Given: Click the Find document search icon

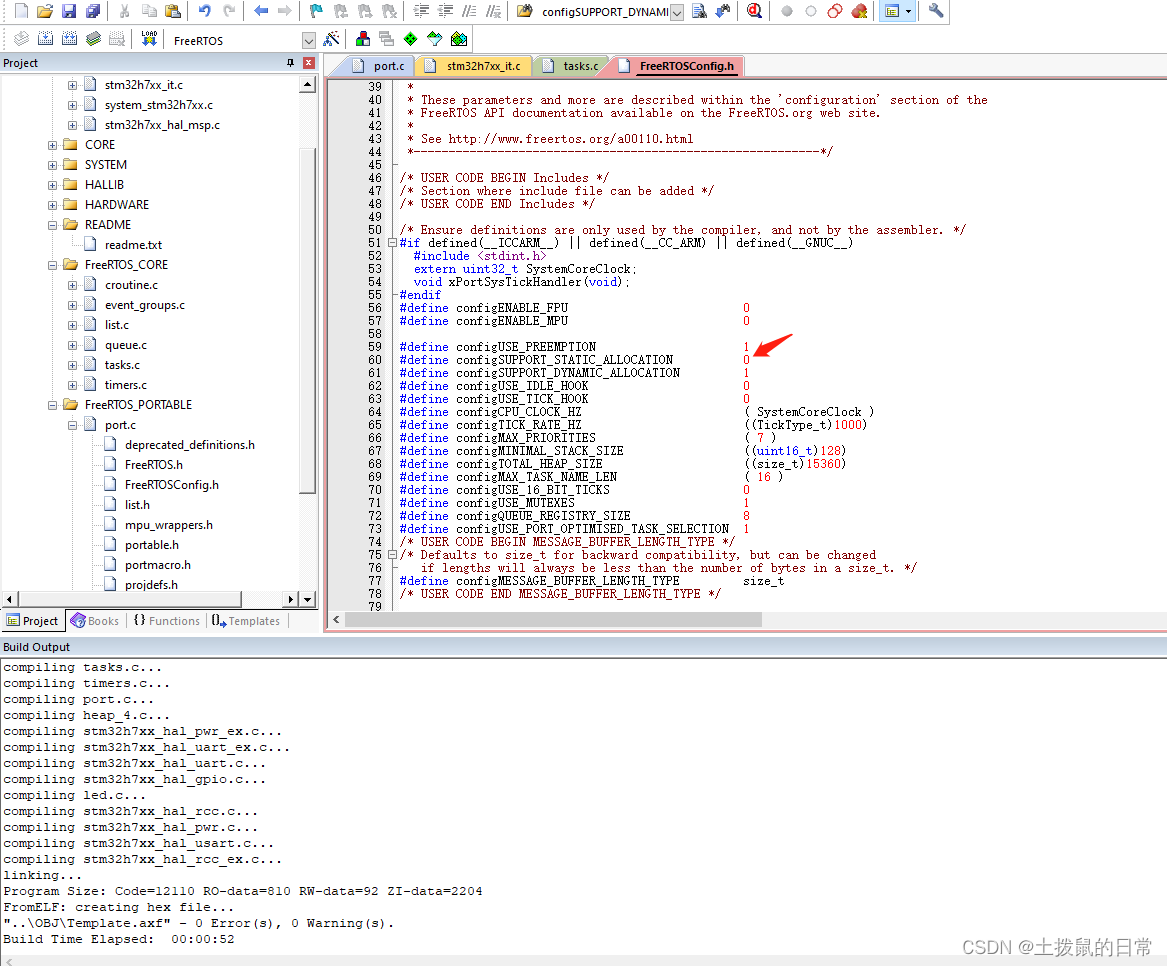Looking at the screenshot, I should click(x=699, y=11).
